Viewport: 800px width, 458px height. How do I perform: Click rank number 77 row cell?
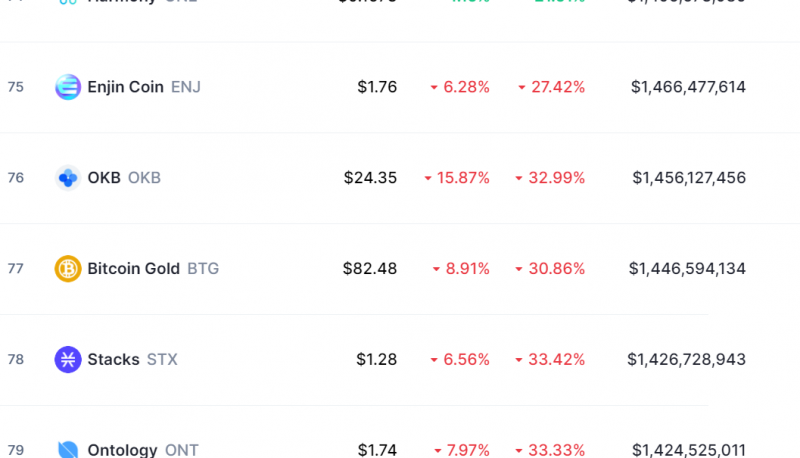(16, 268)
